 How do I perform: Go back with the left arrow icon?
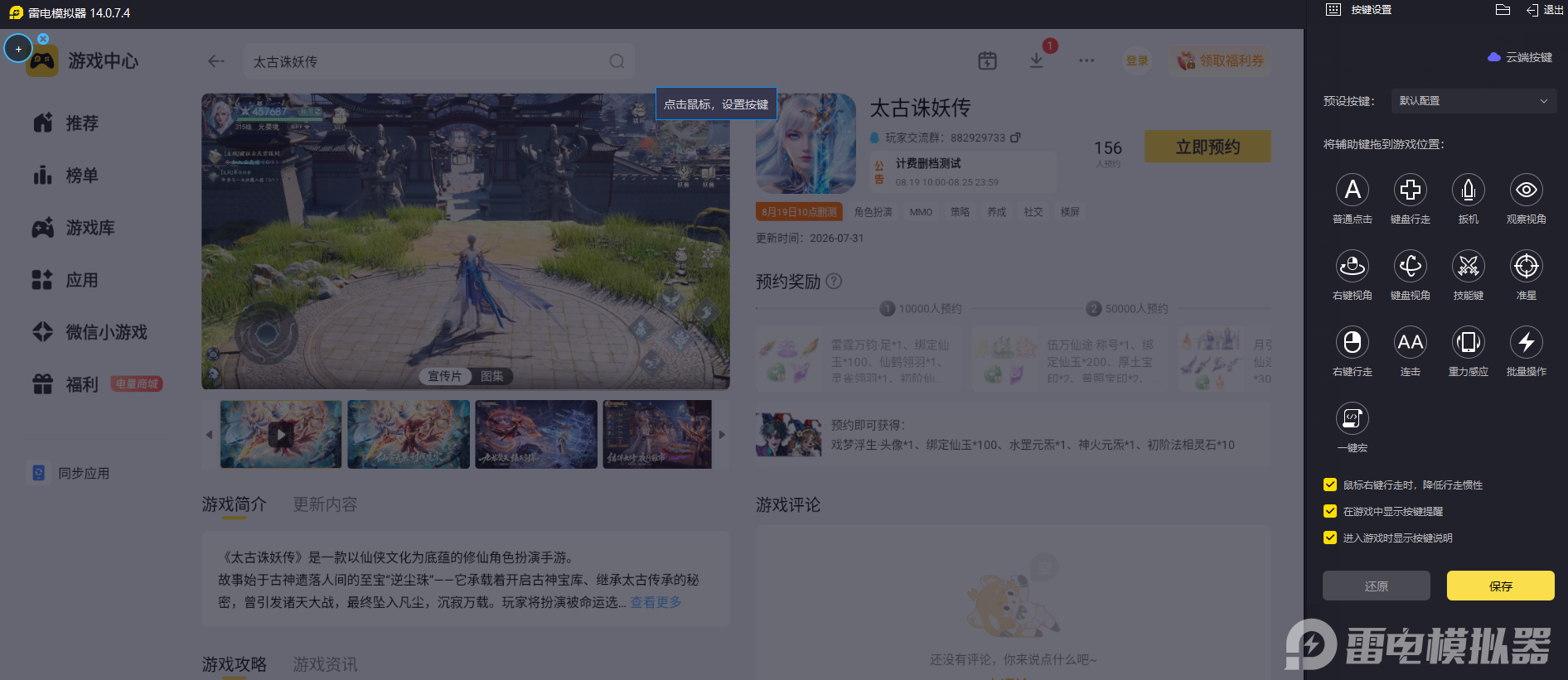[x=216, y=61]
